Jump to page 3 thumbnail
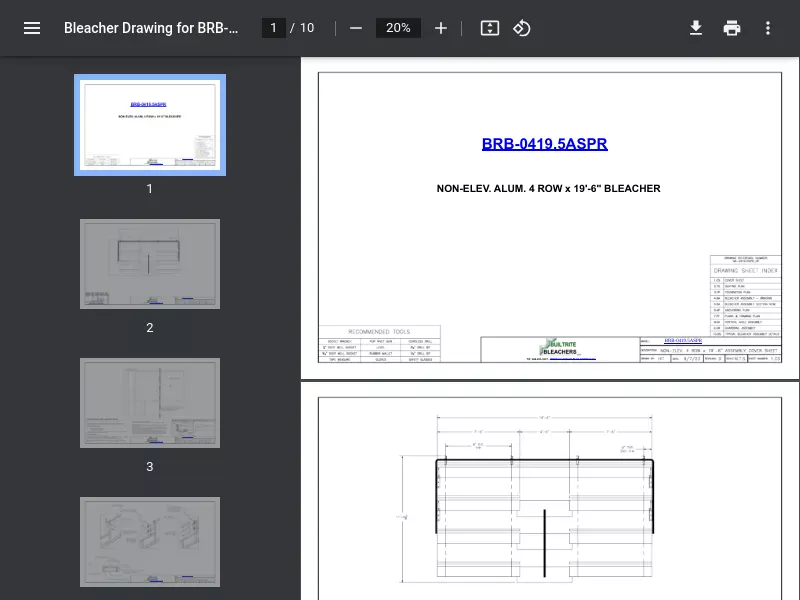800x600 pixels. pos(150,403)
